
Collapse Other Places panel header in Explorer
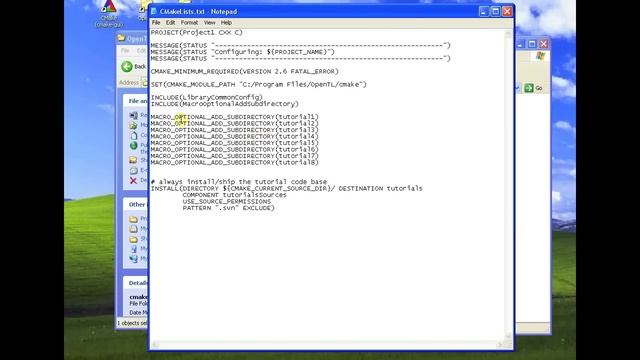pos(136,204)
